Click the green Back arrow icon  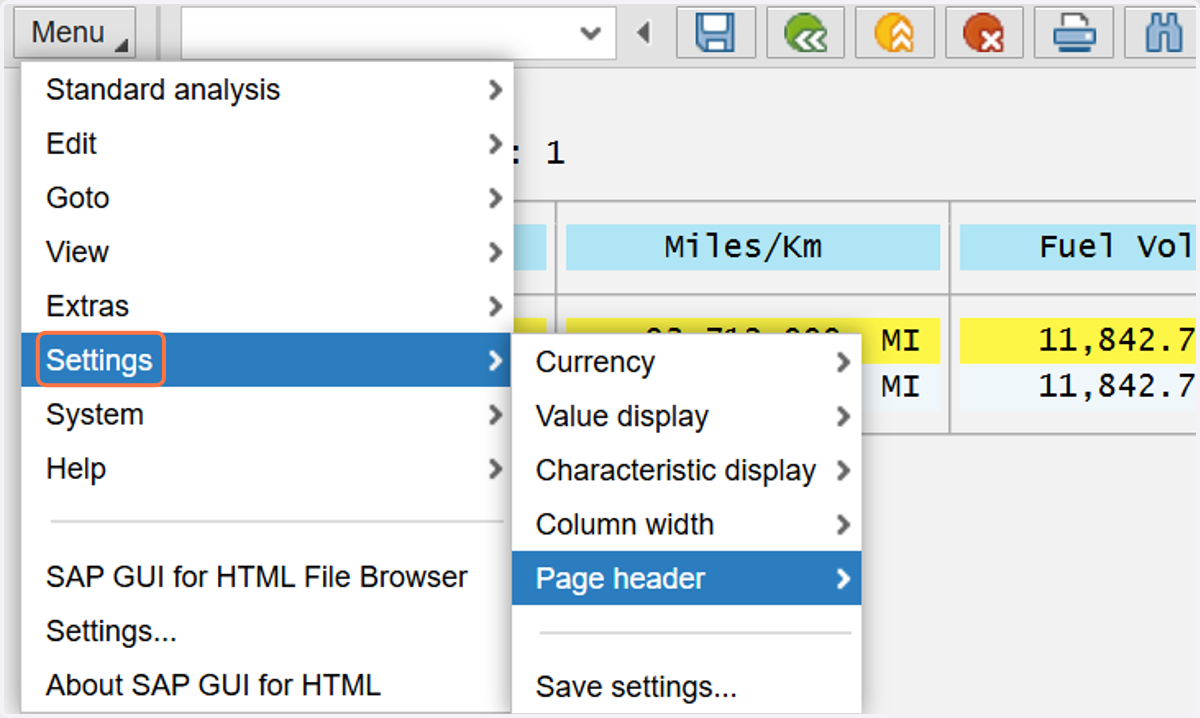pyautogui.click(x=805, y=34)
